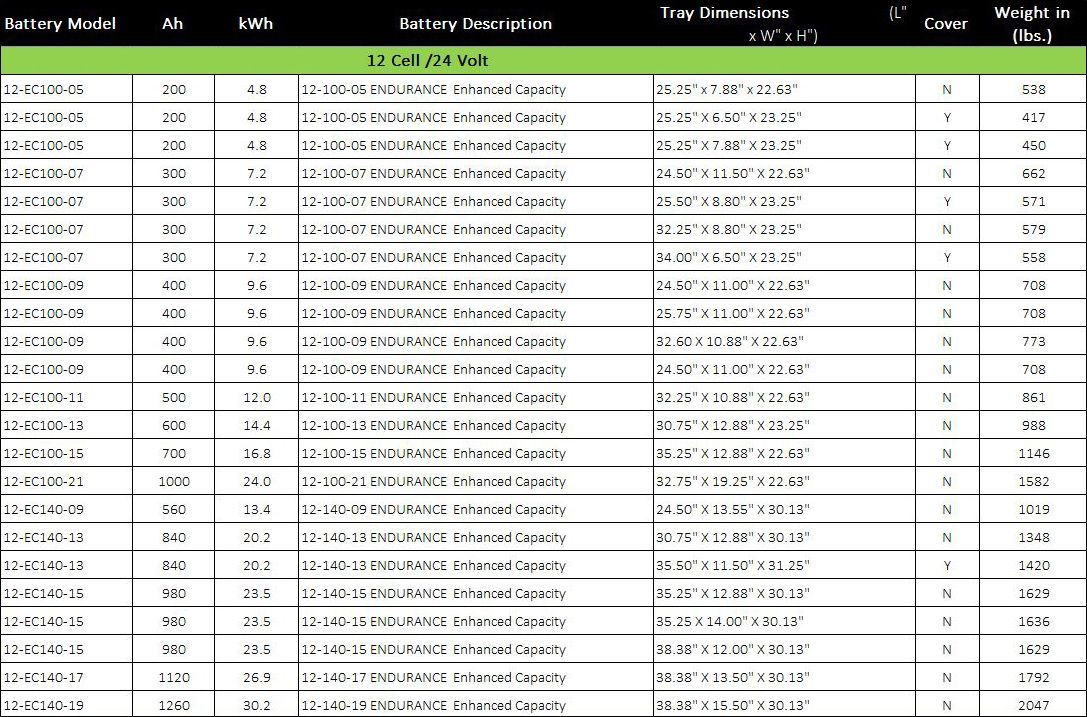
Task: Select the Ah value 1260
Action: point(173,705)
